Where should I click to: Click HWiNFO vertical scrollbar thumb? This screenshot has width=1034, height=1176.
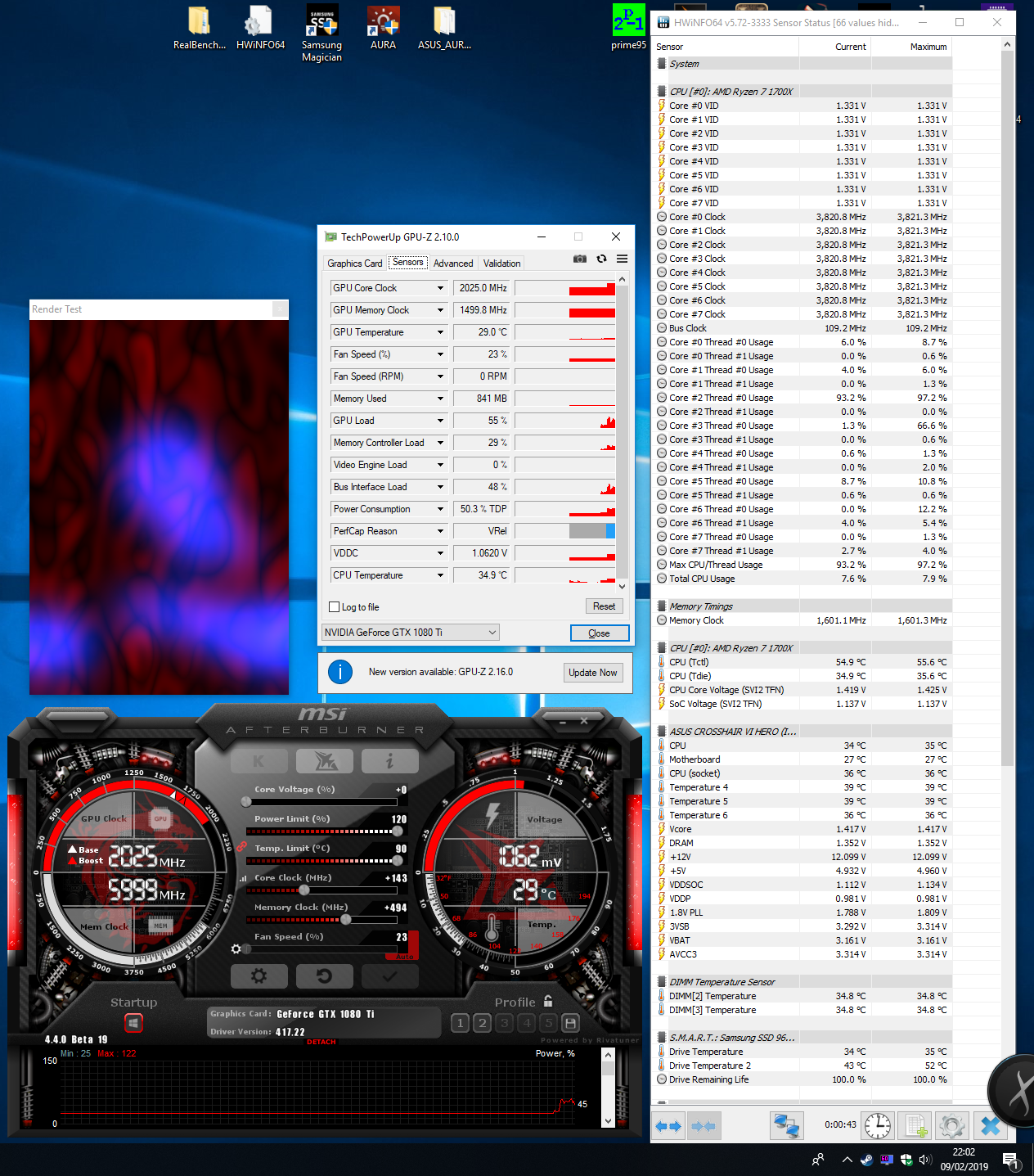[1008, 408]
